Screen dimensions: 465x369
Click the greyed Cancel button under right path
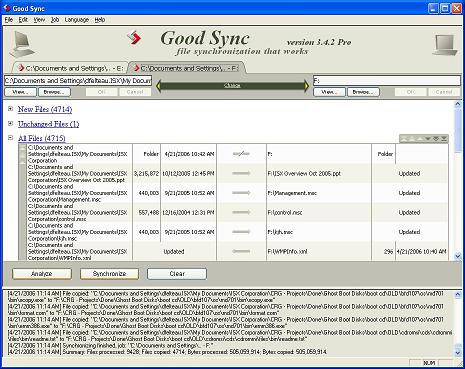point(444,92)
